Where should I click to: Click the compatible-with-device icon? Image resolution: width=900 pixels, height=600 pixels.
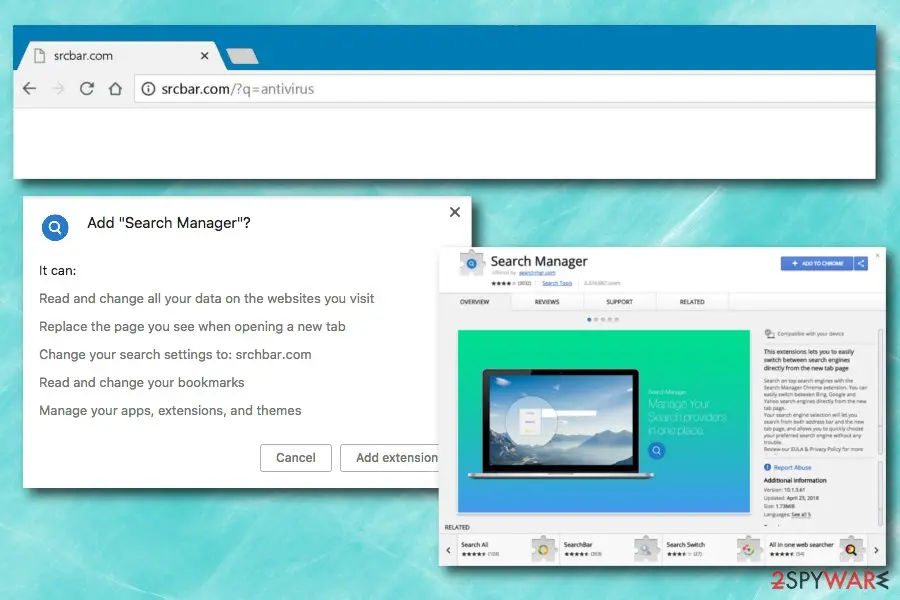pos(769,334)
